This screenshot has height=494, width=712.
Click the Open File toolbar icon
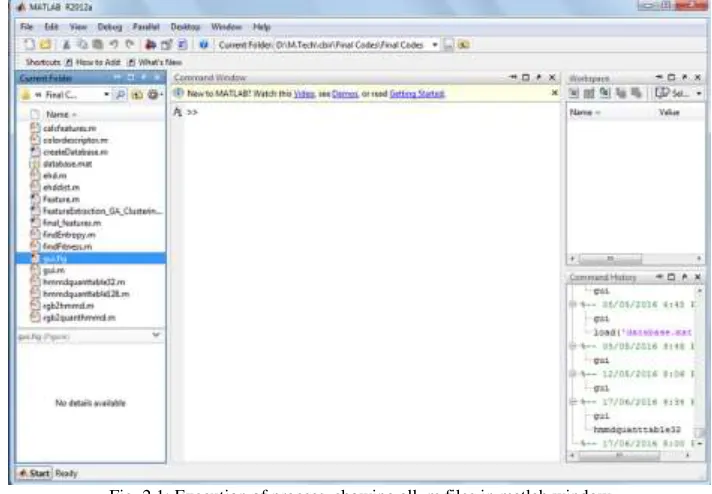45,44
